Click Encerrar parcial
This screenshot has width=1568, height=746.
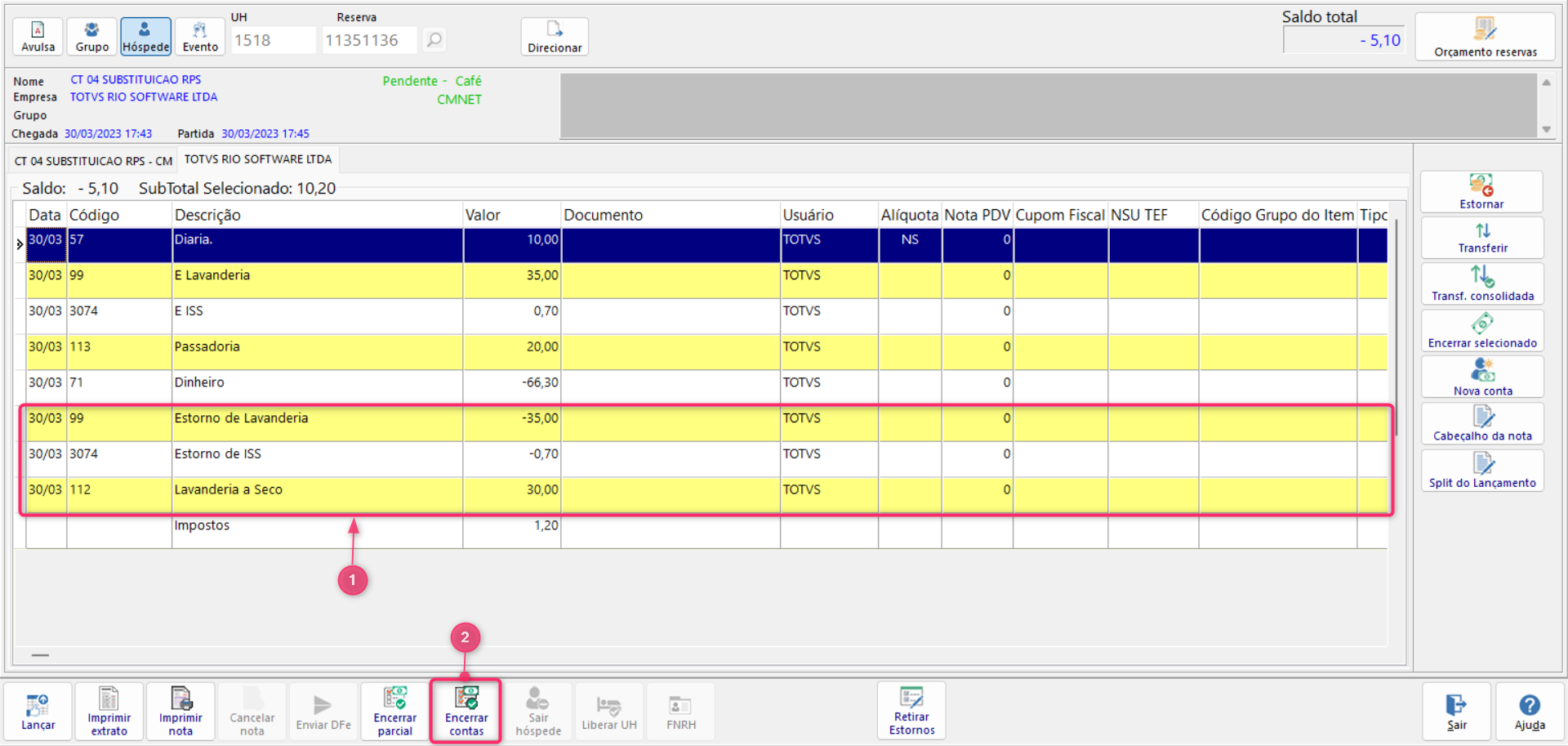395,712
